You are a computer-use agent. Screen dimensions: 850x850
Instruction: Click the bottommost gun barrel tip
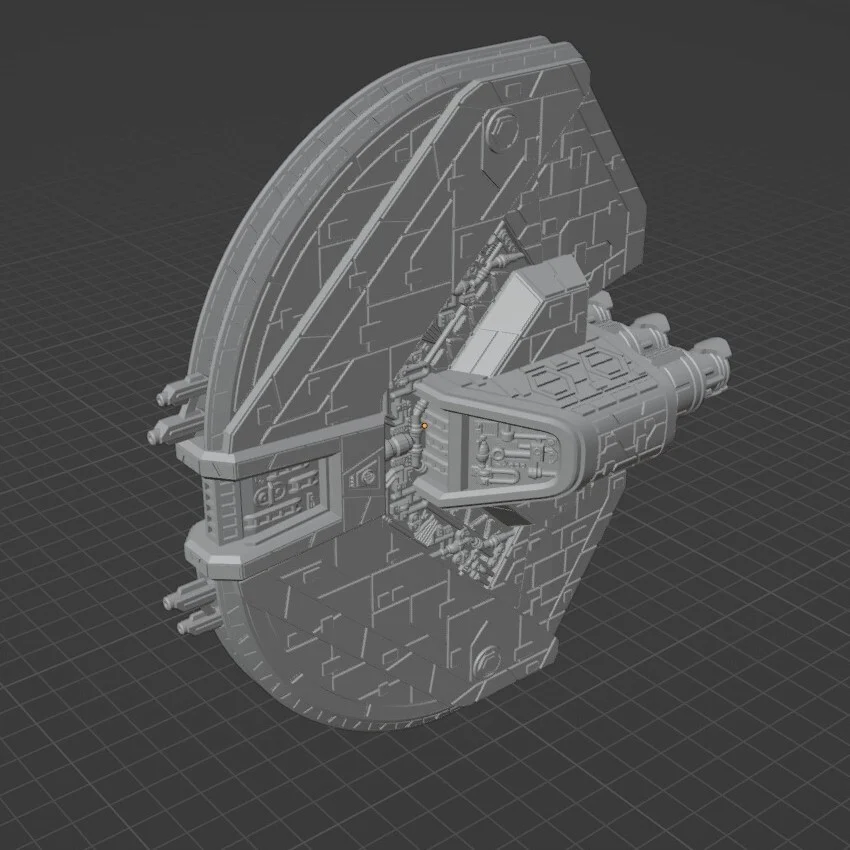click(182, 628)
